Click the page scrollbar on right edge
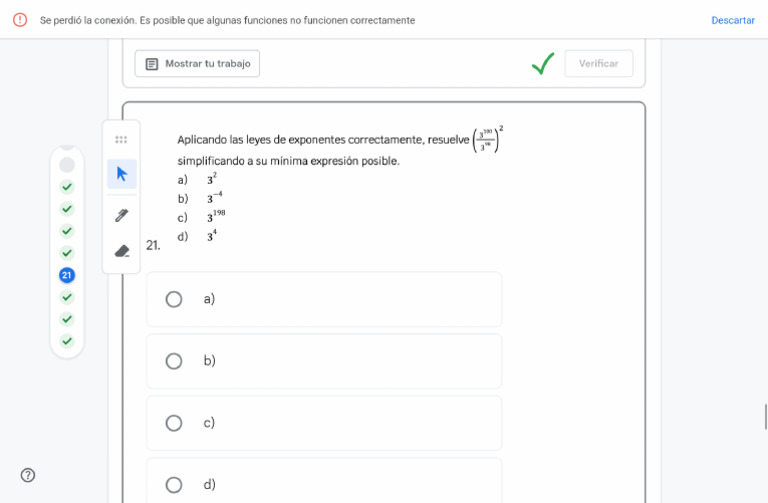 [x=765, y=417]
